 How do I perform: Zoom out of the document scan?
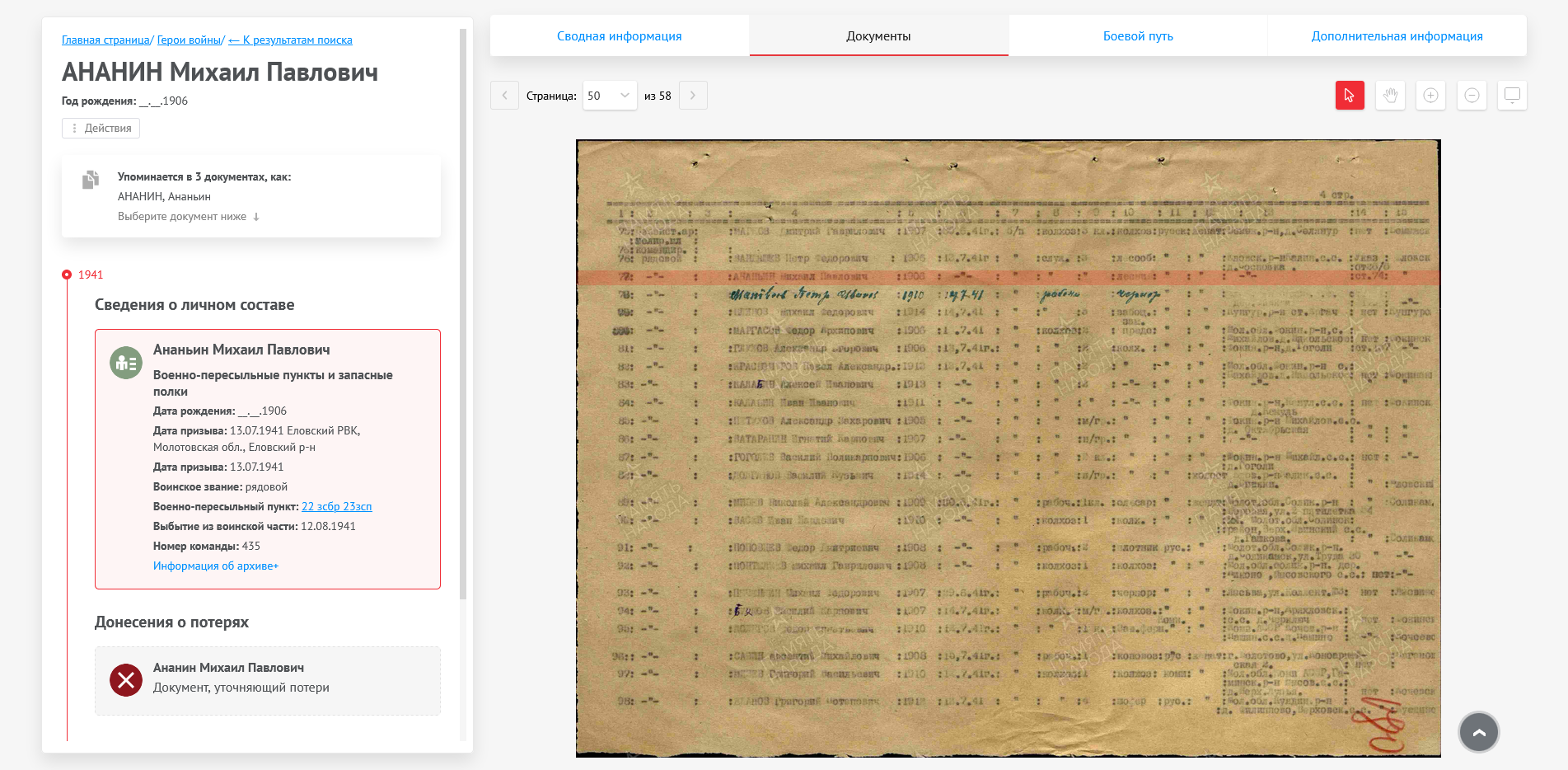pos(1472,96)
